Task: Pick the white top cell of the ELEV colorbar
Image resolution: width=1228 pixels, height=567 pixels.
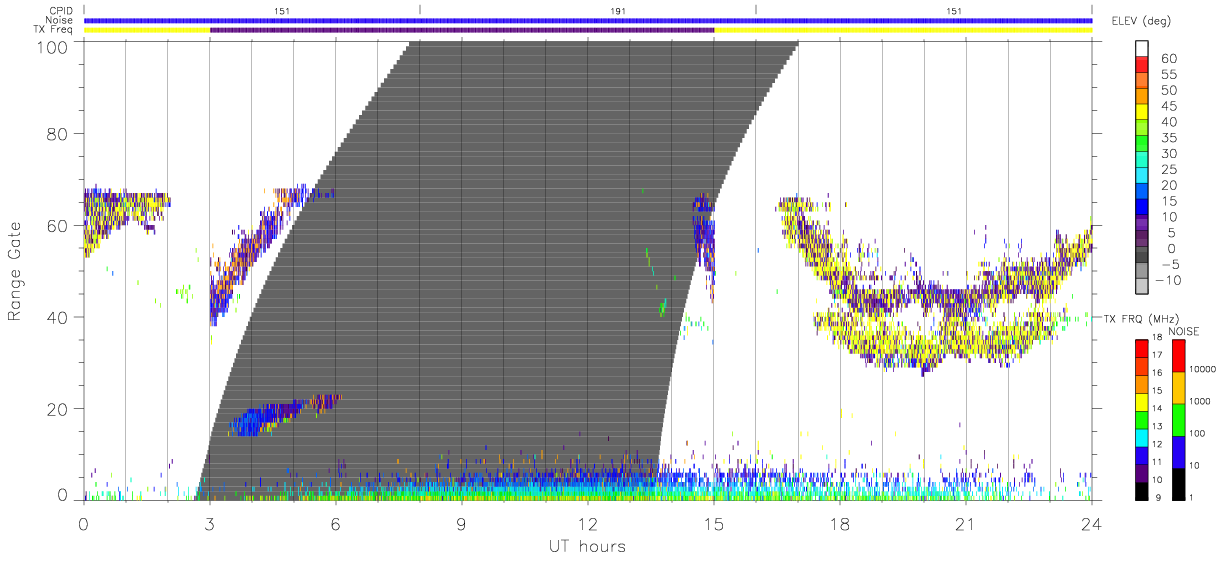Action: tap(1143, 49)
